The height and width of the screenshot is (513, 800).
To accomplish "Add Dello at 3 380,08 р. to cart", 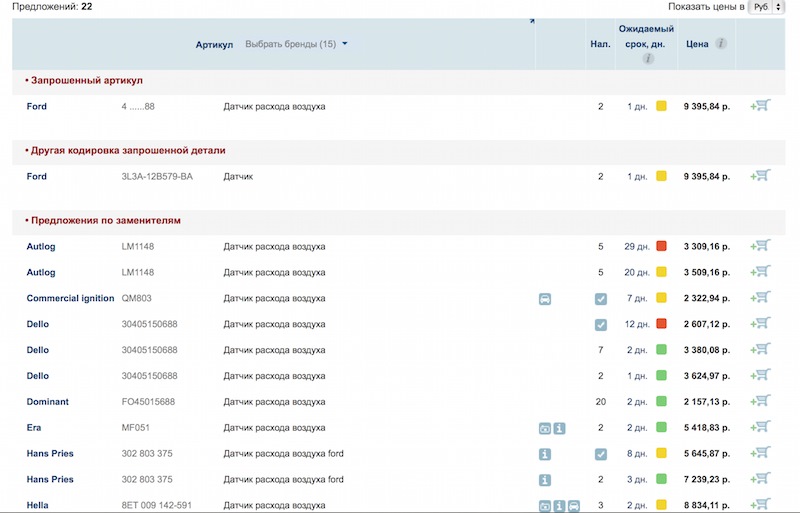I will pyautogui.click(x=760, y=350).
